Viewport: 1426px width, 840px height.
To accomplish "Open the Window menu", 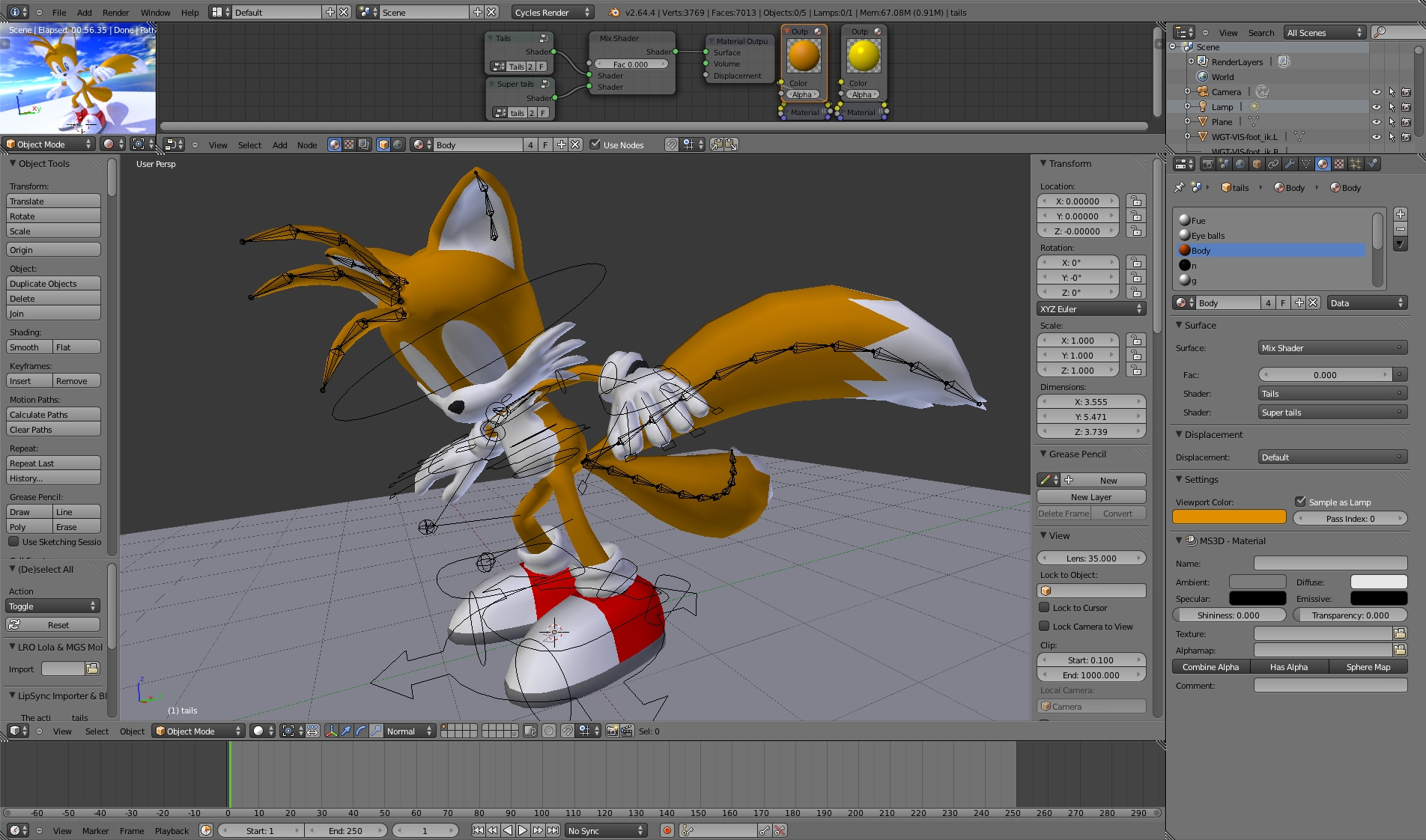I will pos(155,12).
